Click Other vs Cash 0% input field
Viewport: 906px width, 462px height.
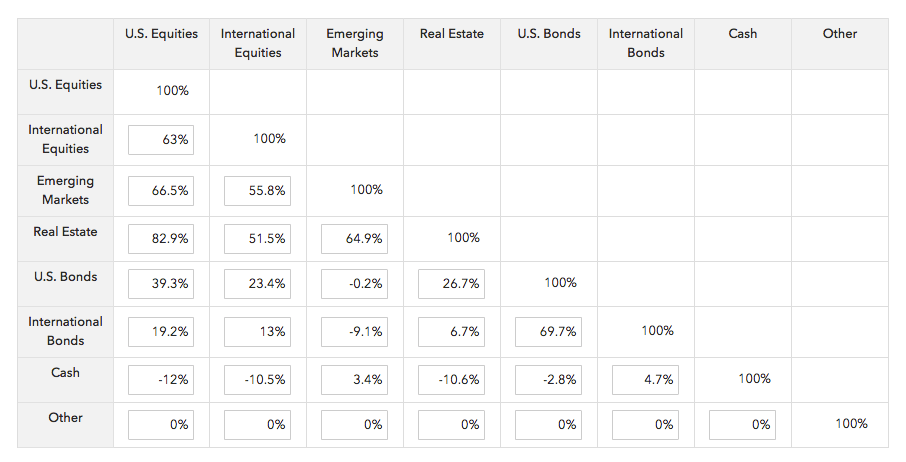point(742,425)
